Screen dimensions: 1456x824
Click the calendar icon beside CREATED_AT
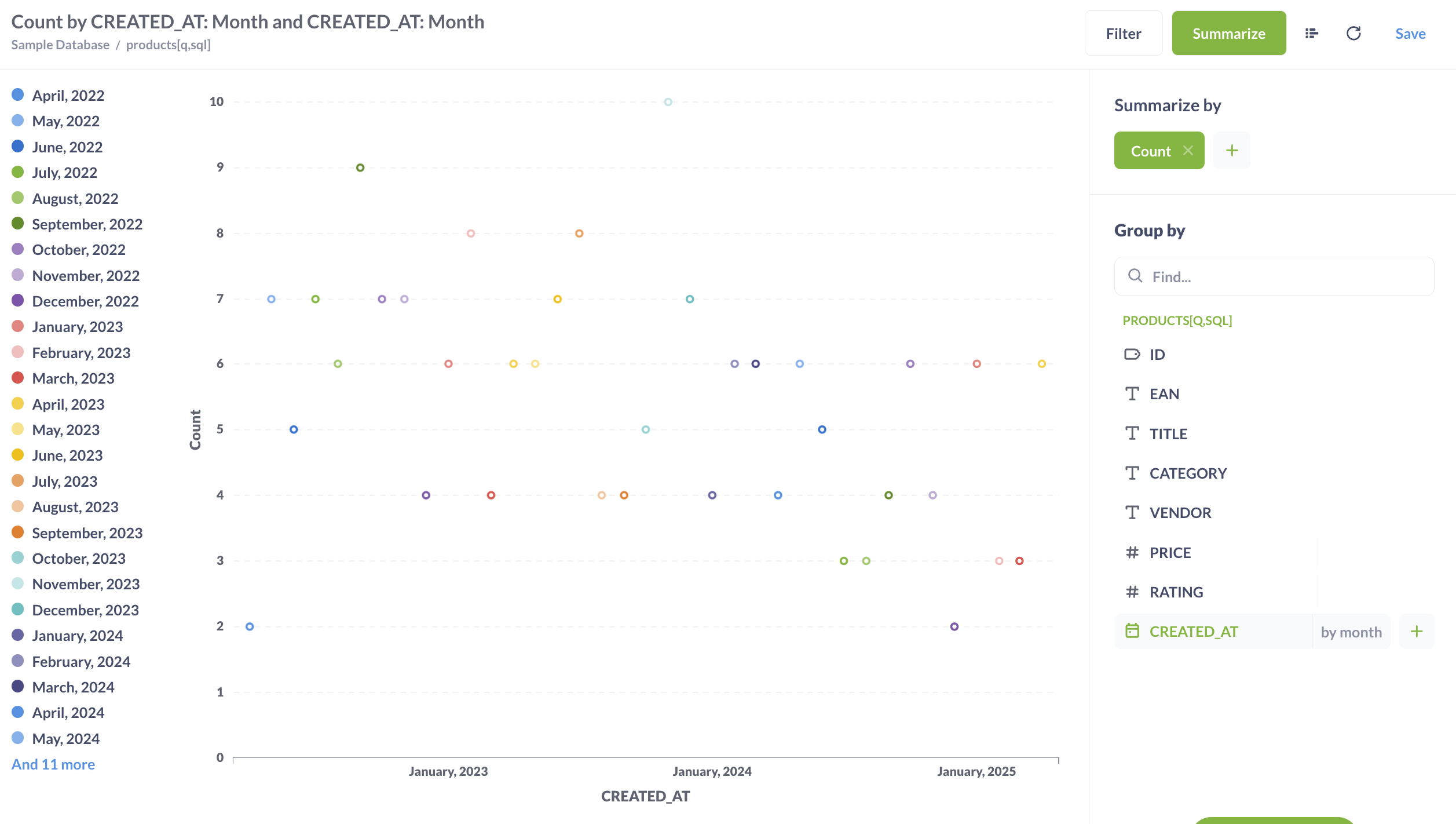(x=1133, y=631)
